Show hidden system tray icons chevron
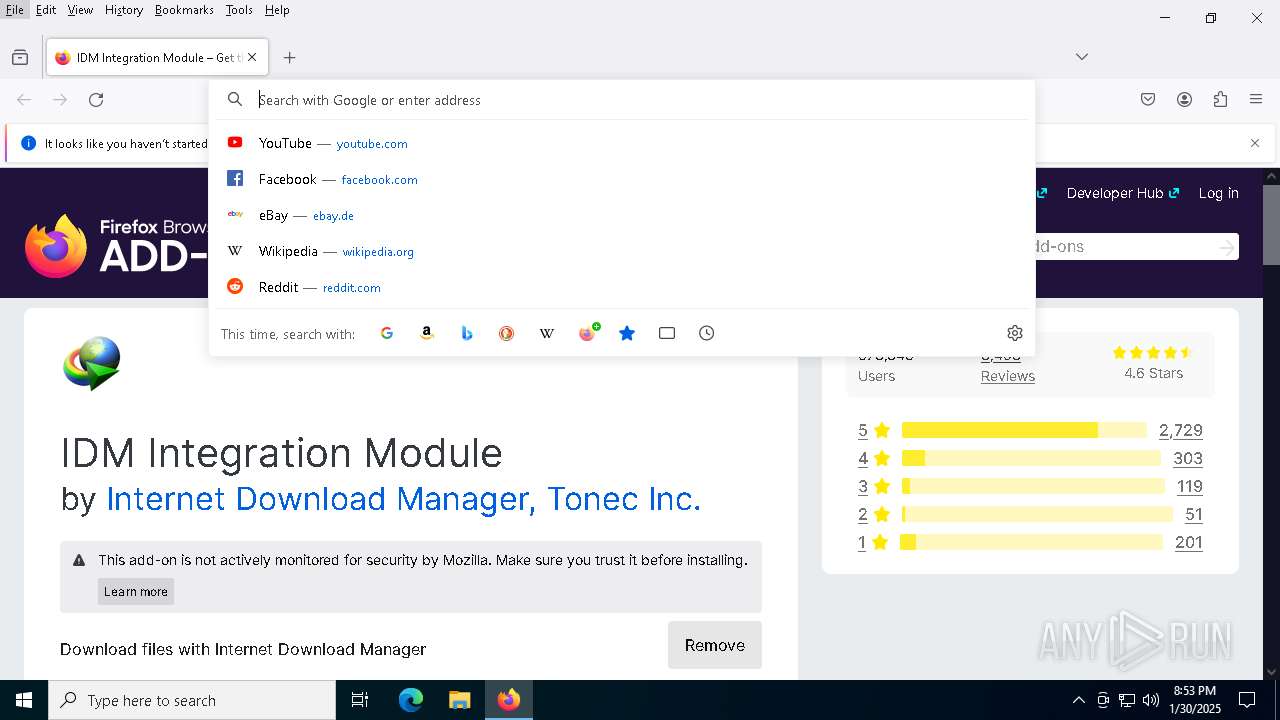Viewport: 1280px width, 720px height. (1078, 700)
